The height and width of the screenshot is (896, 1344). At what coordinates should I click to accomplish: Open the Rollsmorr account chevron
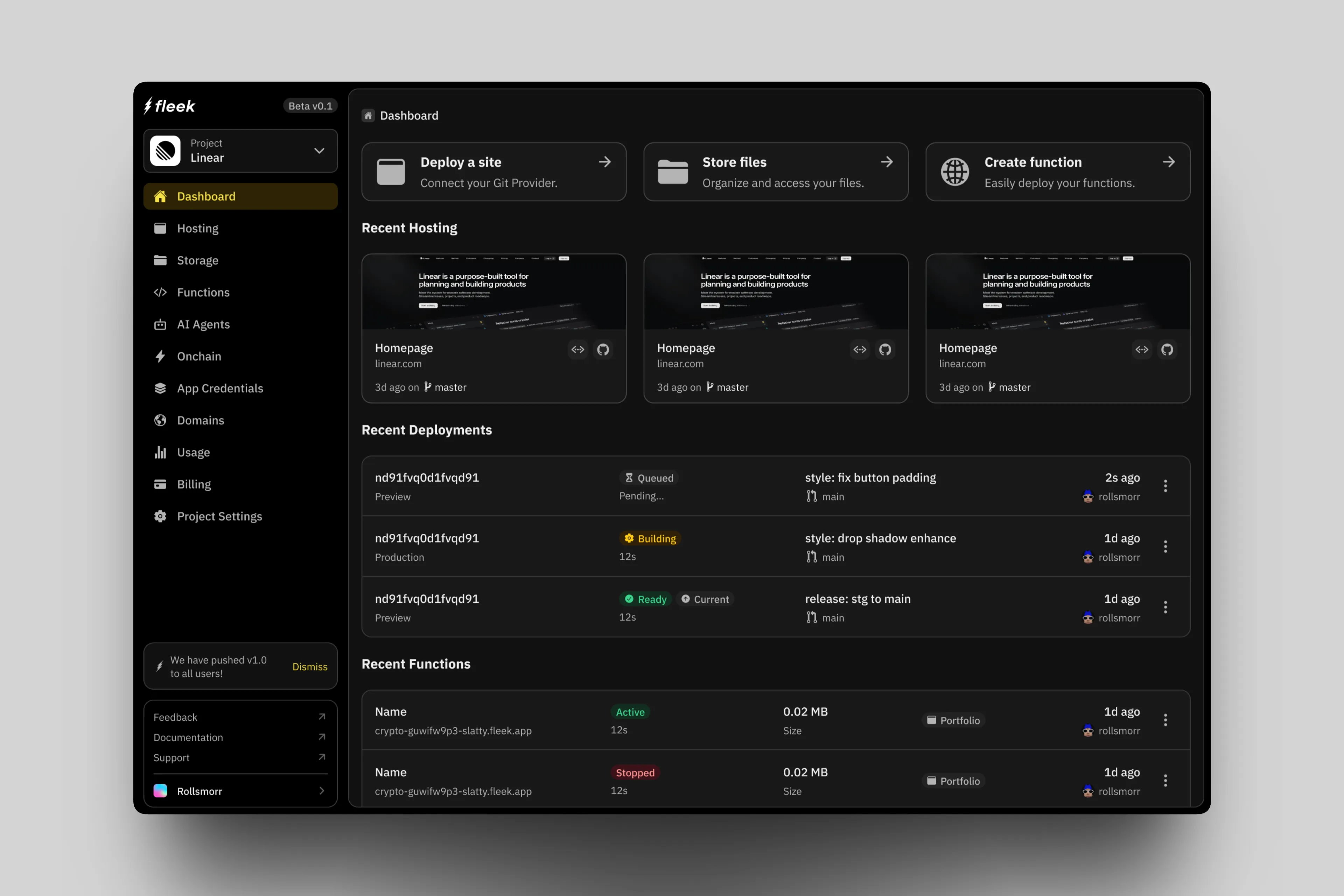322,791
